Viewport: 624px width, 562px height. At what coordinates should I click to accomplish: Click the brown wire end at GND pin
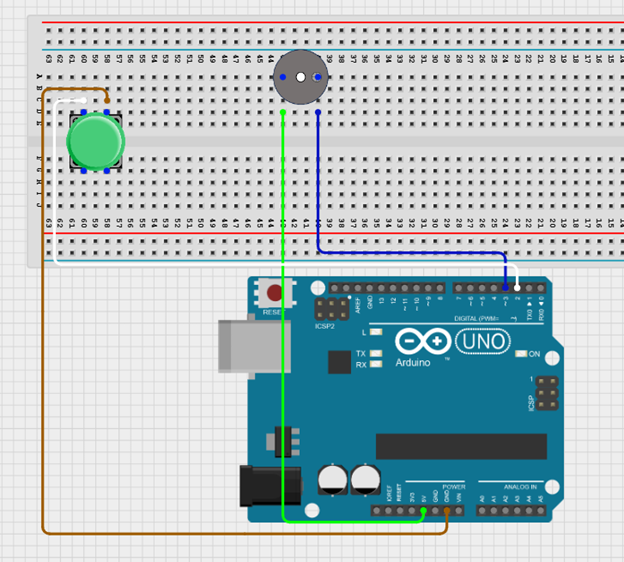447,510
